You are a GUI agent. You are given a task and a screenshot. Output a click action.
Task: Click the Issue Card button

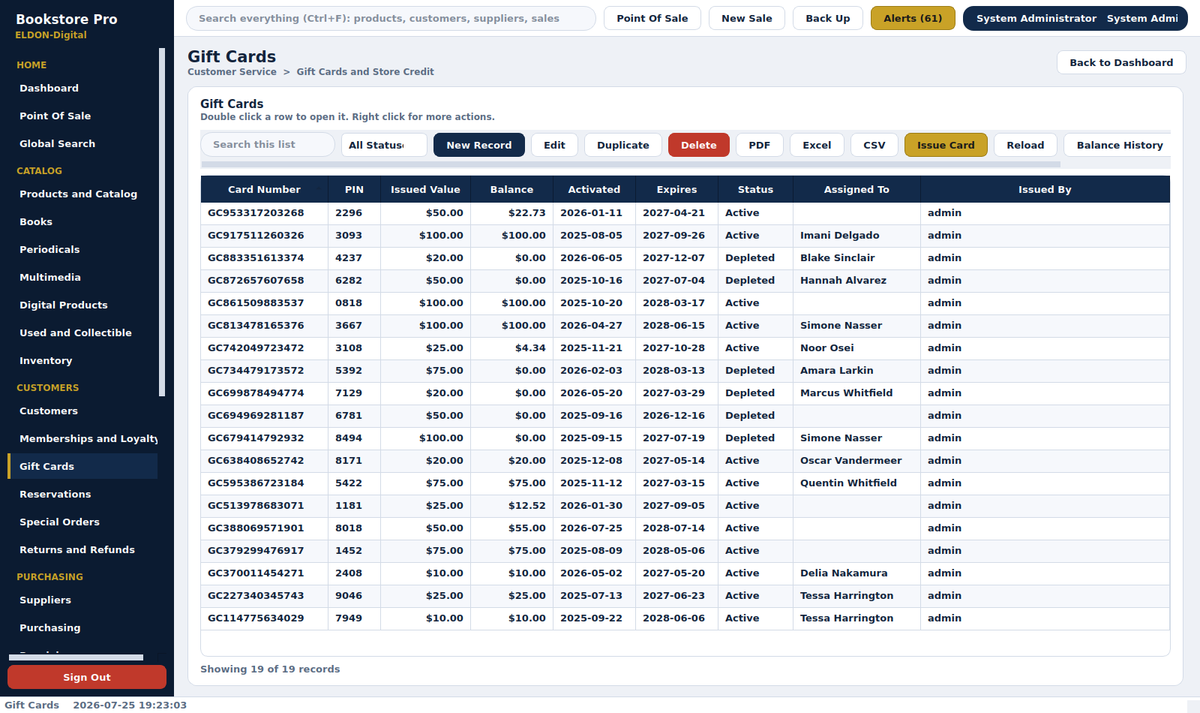946,145
